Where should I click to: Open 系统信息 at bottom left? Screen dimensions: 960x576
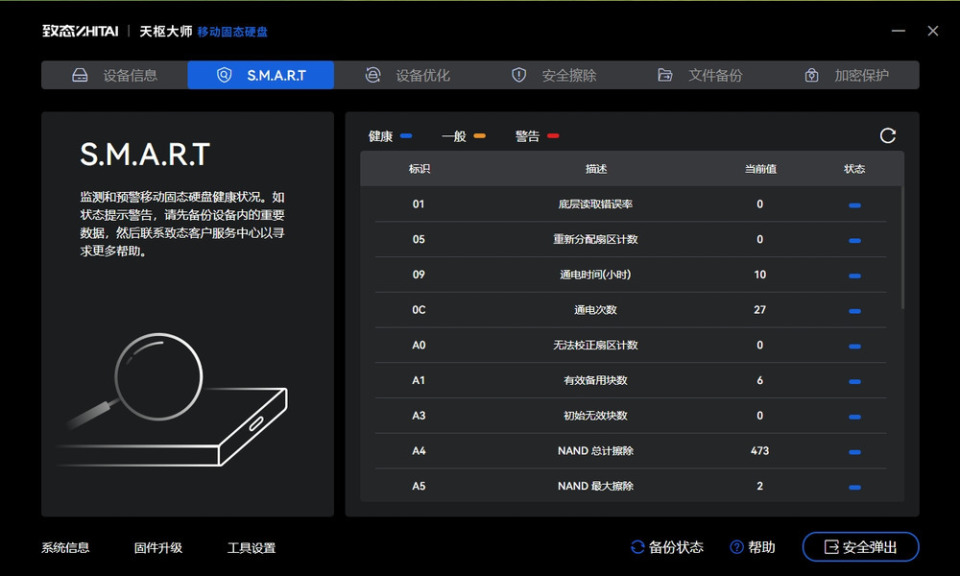(65, 548)
